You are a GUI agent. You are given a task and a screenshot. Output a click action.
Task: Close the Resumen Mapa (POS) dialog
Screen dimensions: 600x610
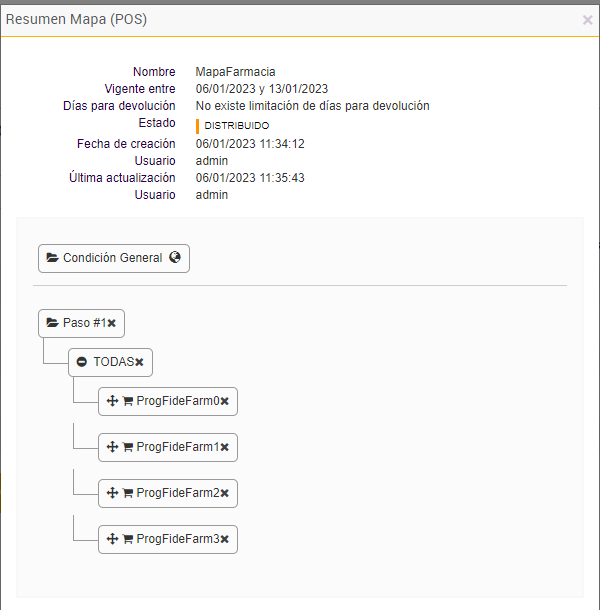(587, 19)
